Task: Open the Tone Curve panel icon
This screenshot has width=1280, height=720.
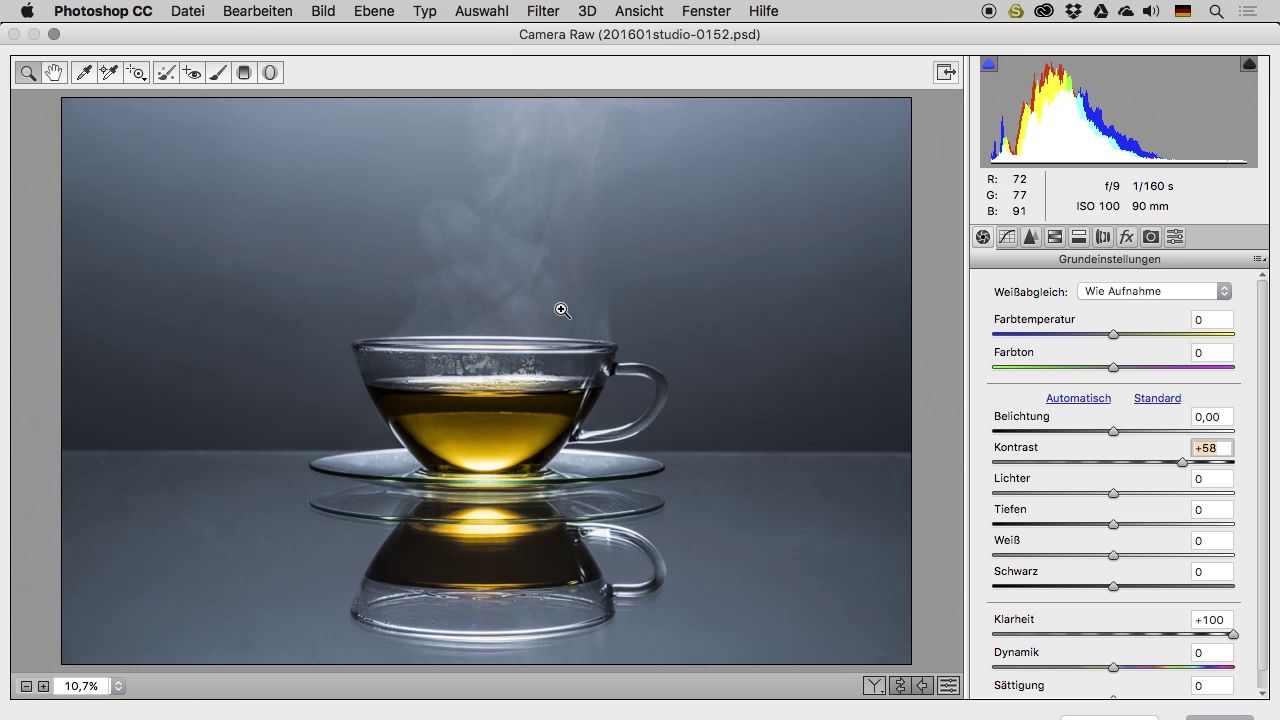Action: 1007,237
